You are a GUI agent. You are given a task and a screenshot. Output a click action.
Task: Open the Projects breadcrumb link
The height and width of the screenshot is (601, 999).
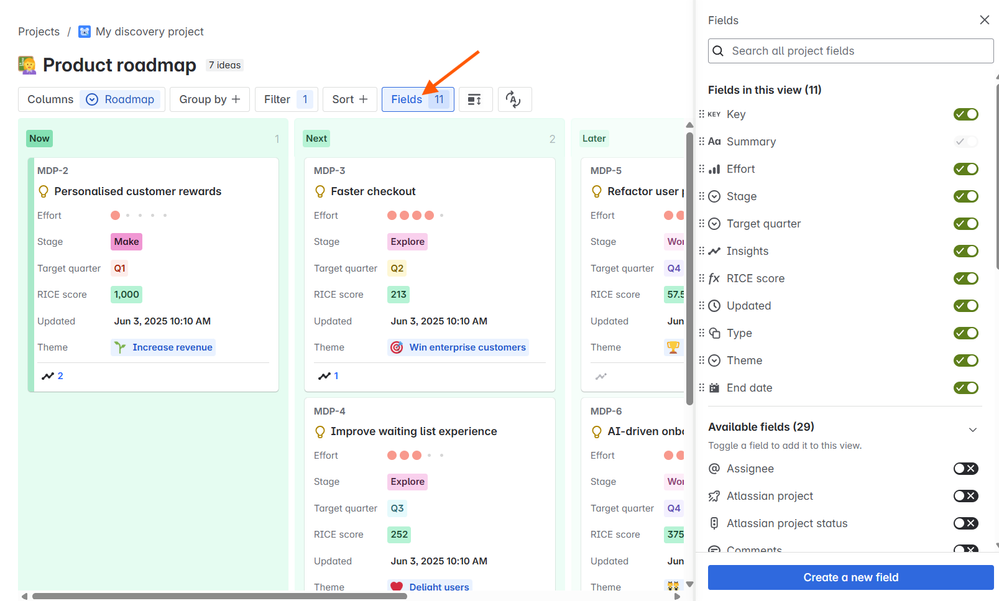(x=39, y=32)
